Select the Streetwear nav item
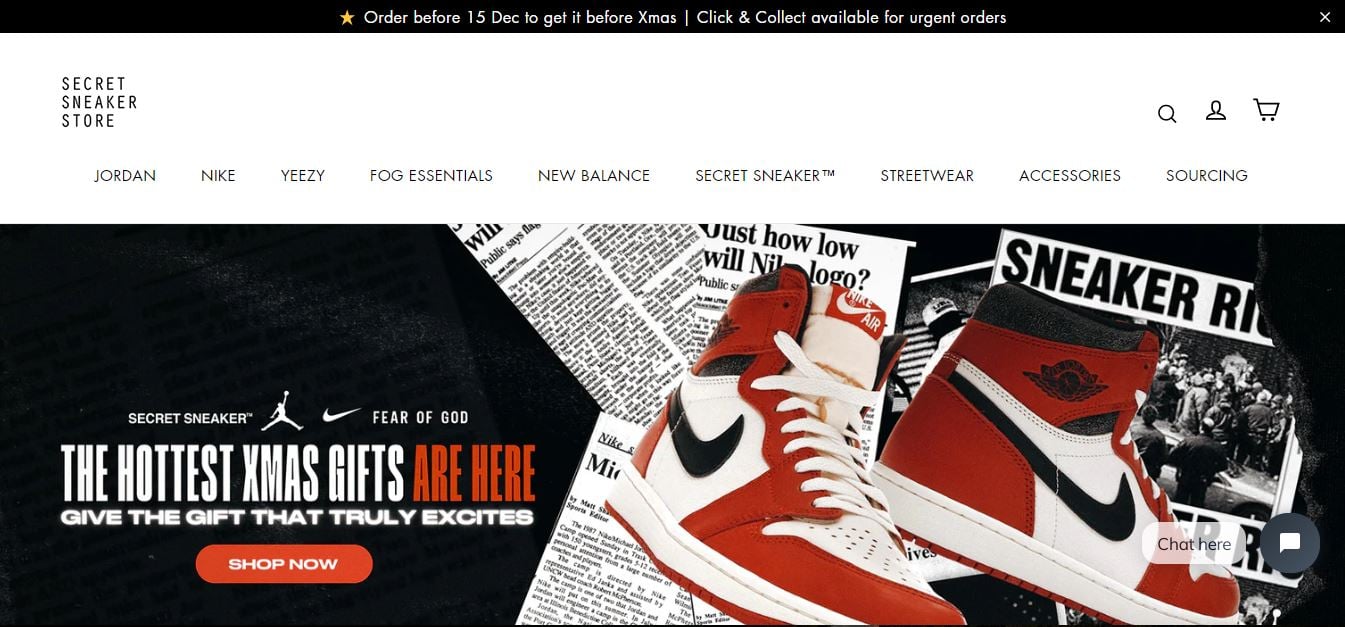The image size is (1345, 627). [927, 176]
